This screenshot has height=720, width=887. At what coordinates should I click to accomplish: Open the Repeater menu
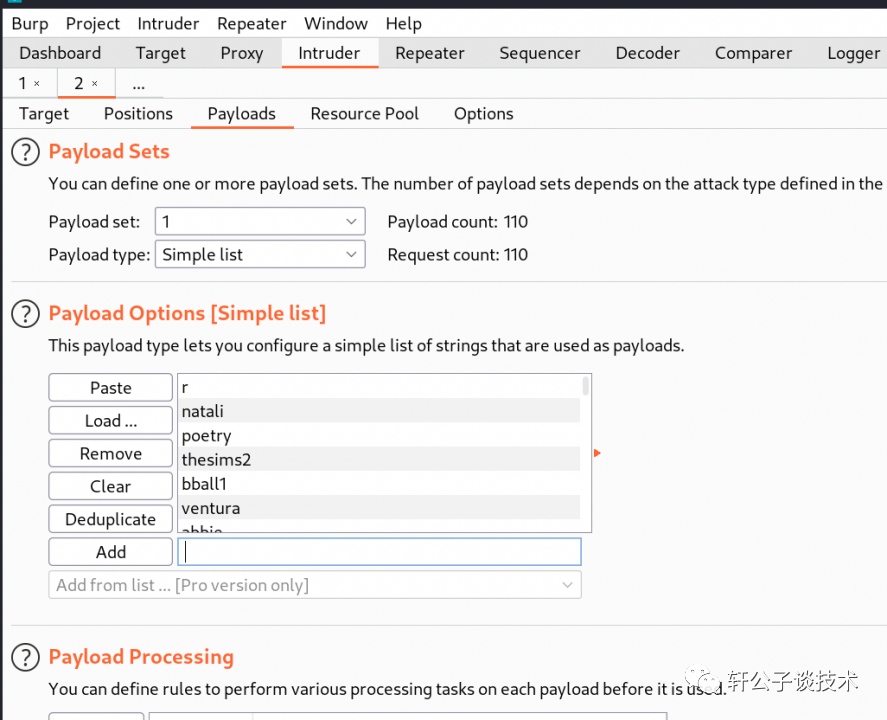click(x=252, y=24)
